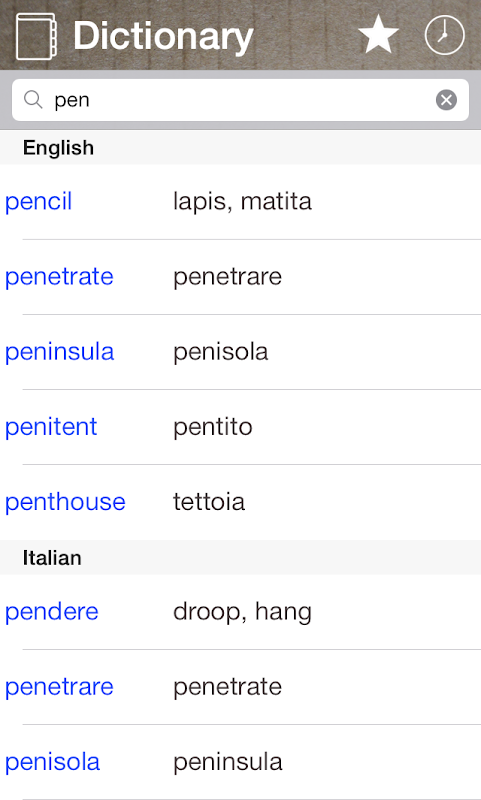Tap the English section header

click(x=240, y=147)
